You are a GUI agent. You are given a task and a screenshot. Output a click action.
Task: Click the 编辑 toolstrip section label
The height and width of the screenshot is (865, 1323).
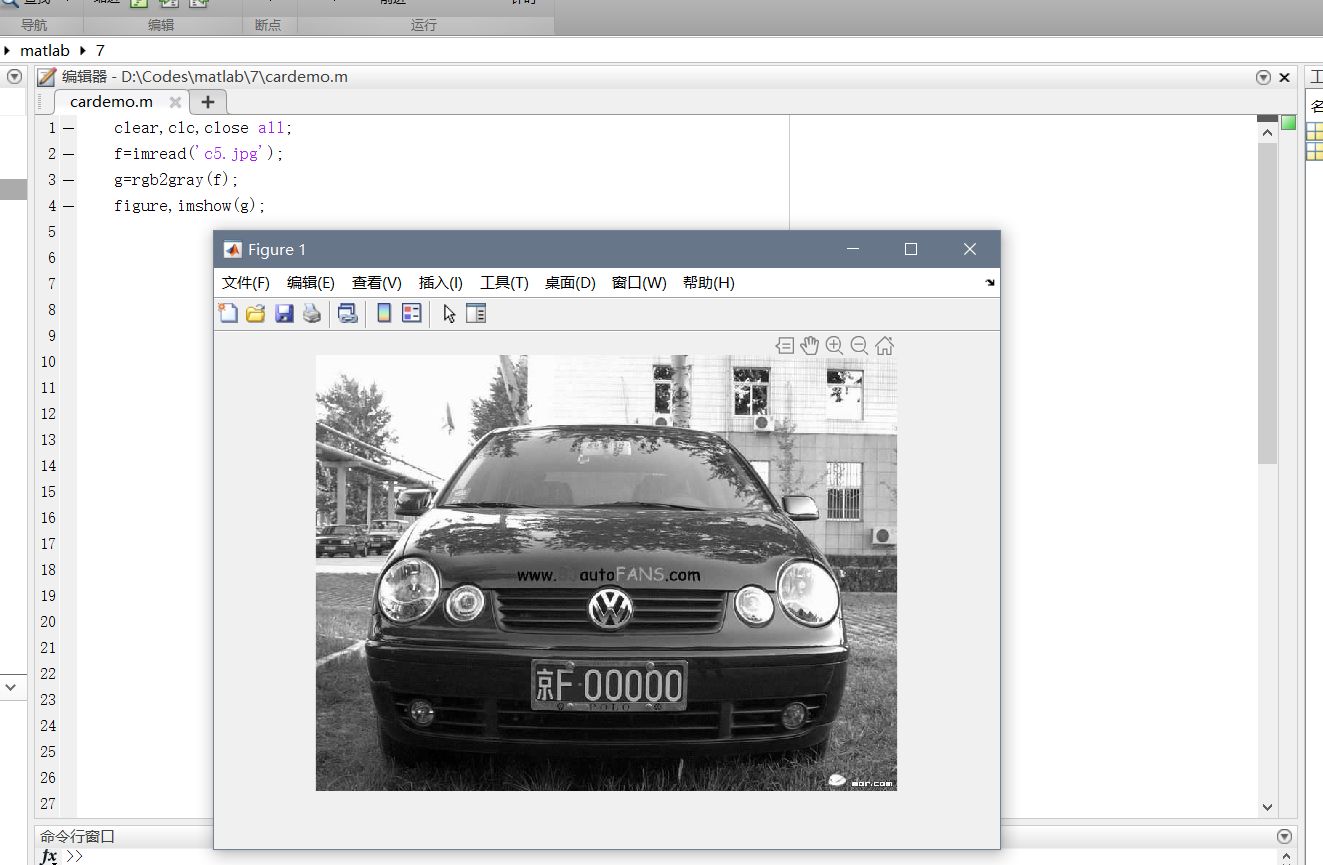[x=161, y=25]
